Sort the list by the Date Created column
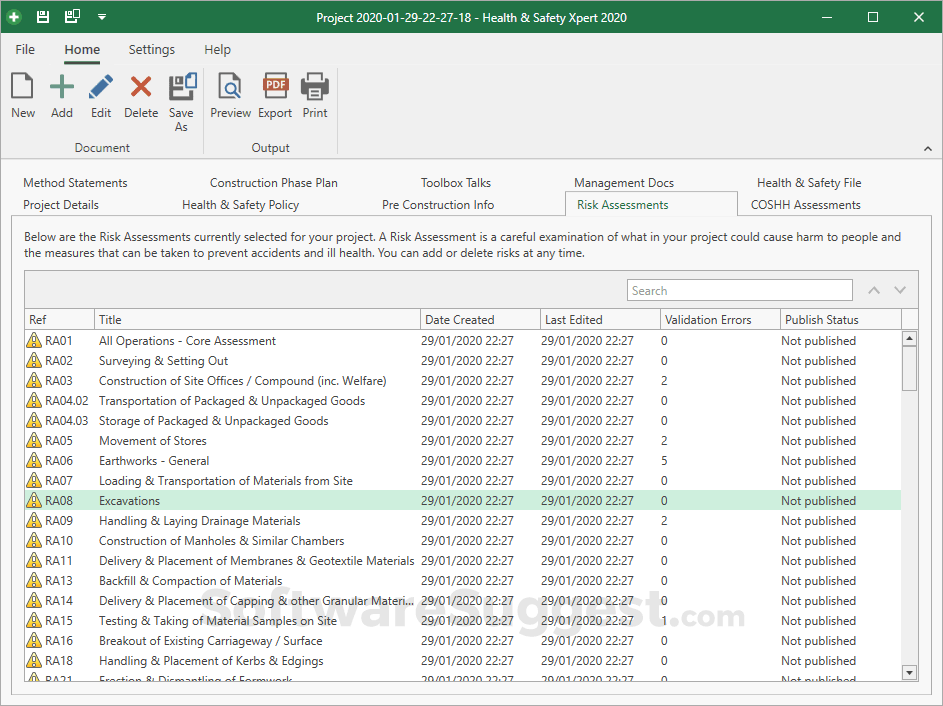 click(x=460, y=319)
